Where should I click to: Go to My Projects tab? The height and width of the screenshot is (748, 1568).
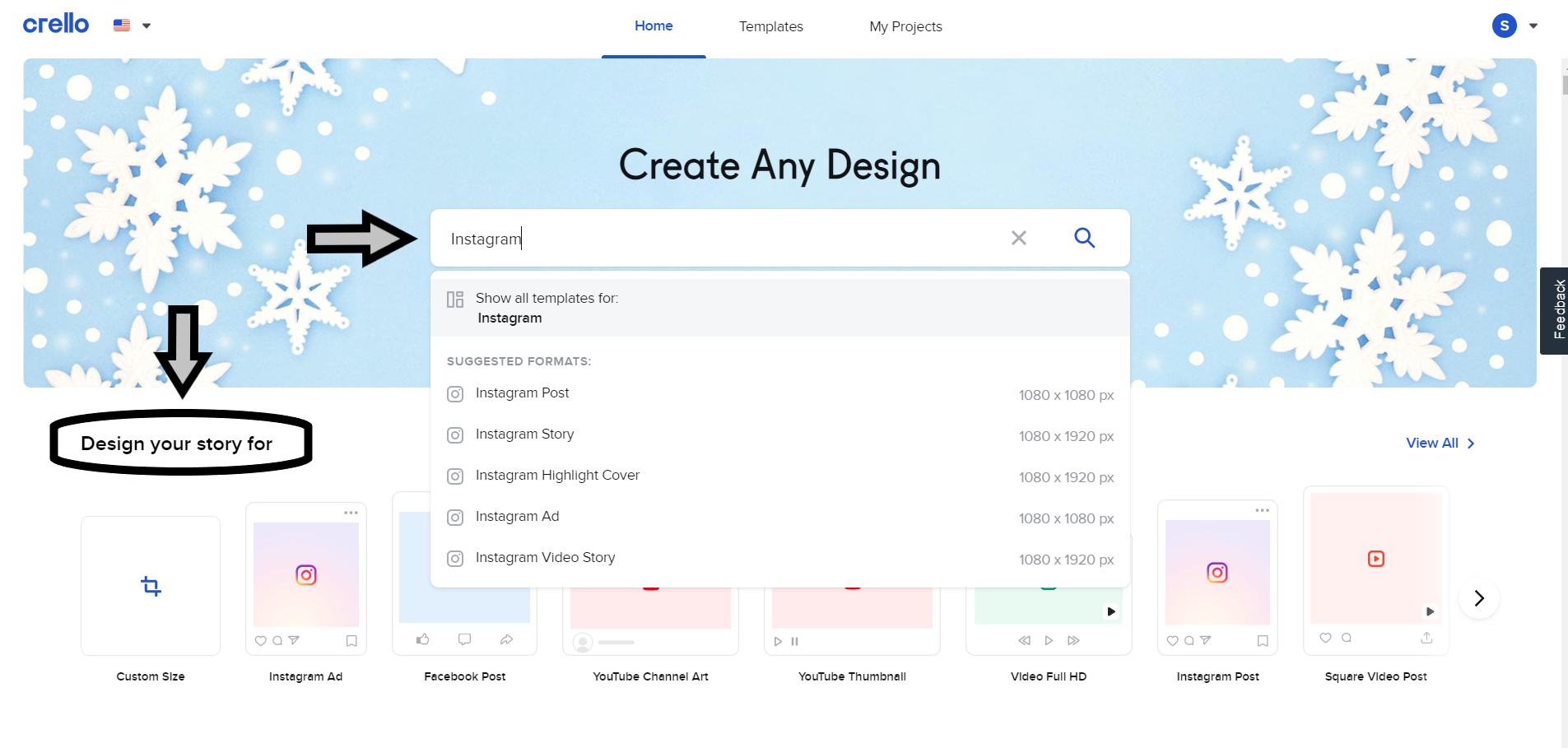click(905, 26)
